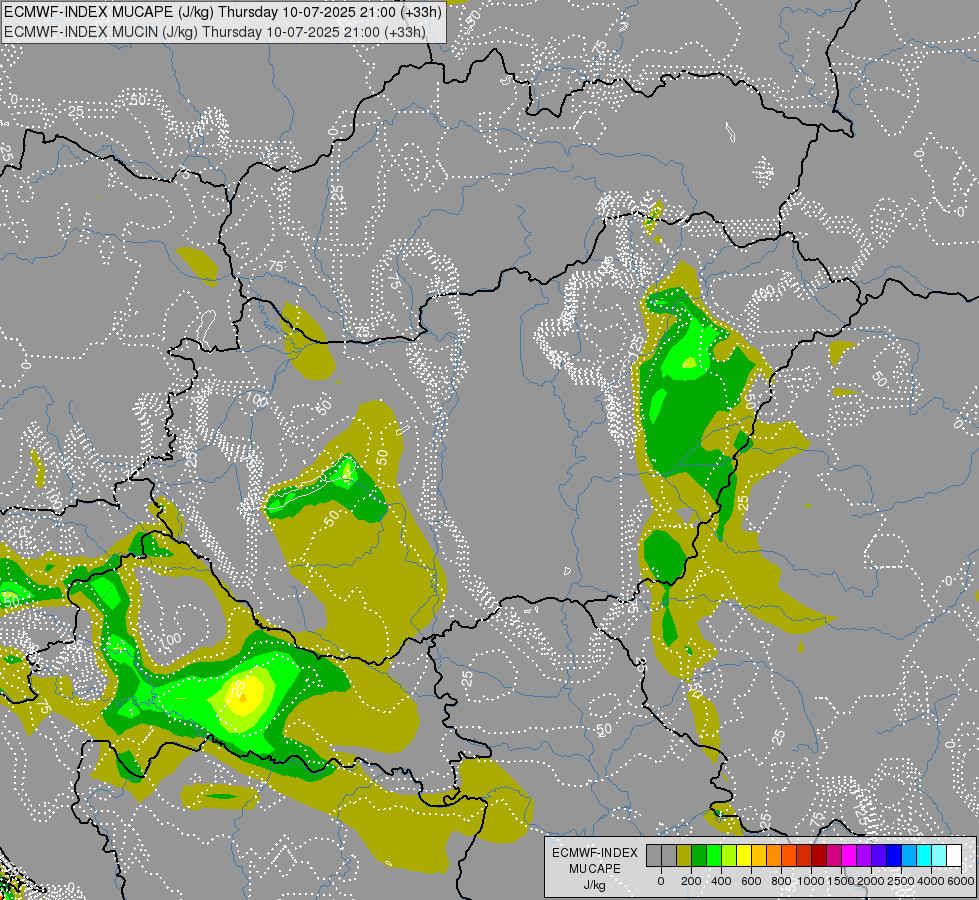Image resolution: width=979 pixels, height=900 pixels.
Task: Click the legend value 2000
Action: (x=871, y=881)
